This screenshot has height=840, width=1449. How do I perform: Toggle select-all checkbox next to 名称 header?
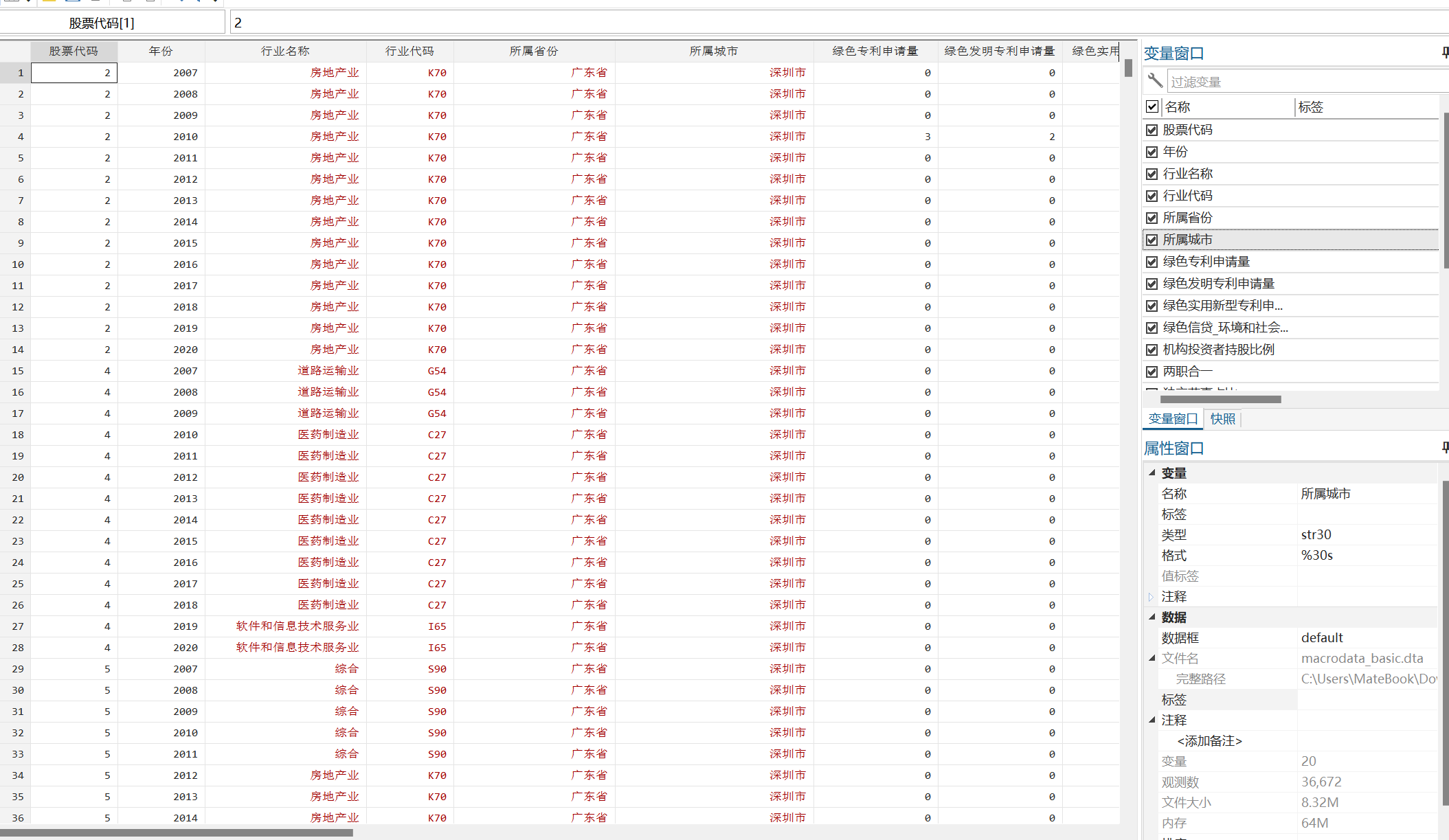(x=1152, y=106)
